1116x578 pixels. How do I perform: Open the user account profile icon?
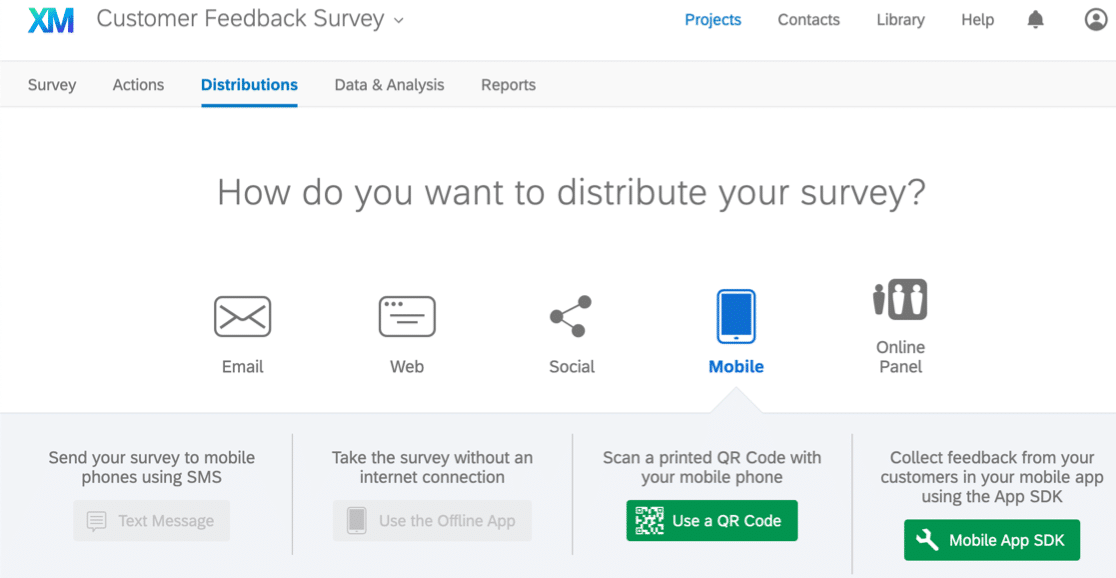point(1096,20)
